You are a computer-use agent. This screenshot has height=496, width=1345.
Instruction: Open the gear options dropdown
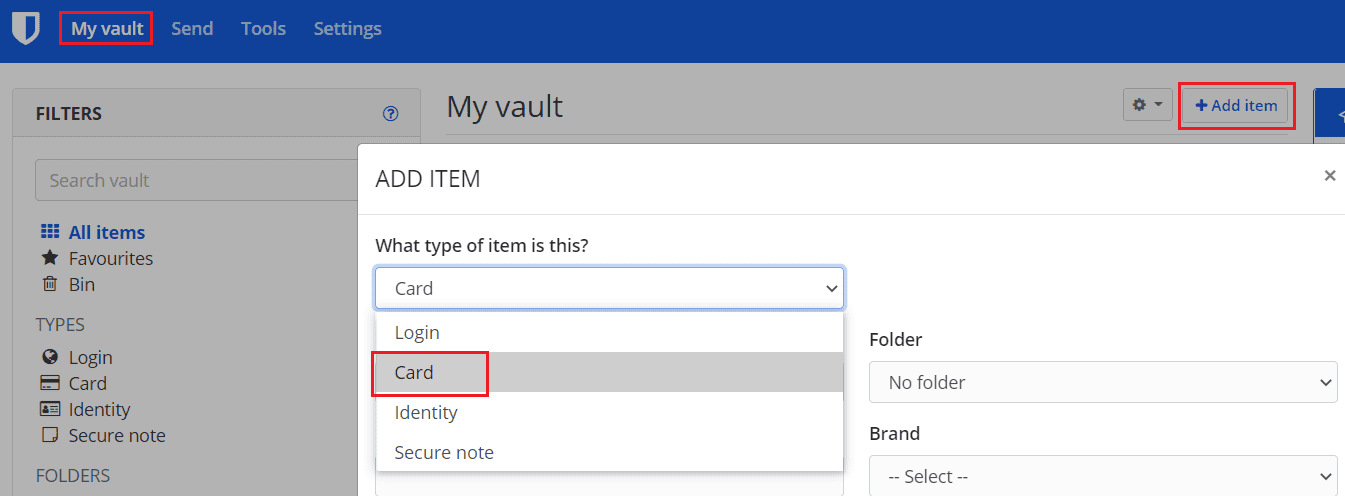tap(1148, 104)
